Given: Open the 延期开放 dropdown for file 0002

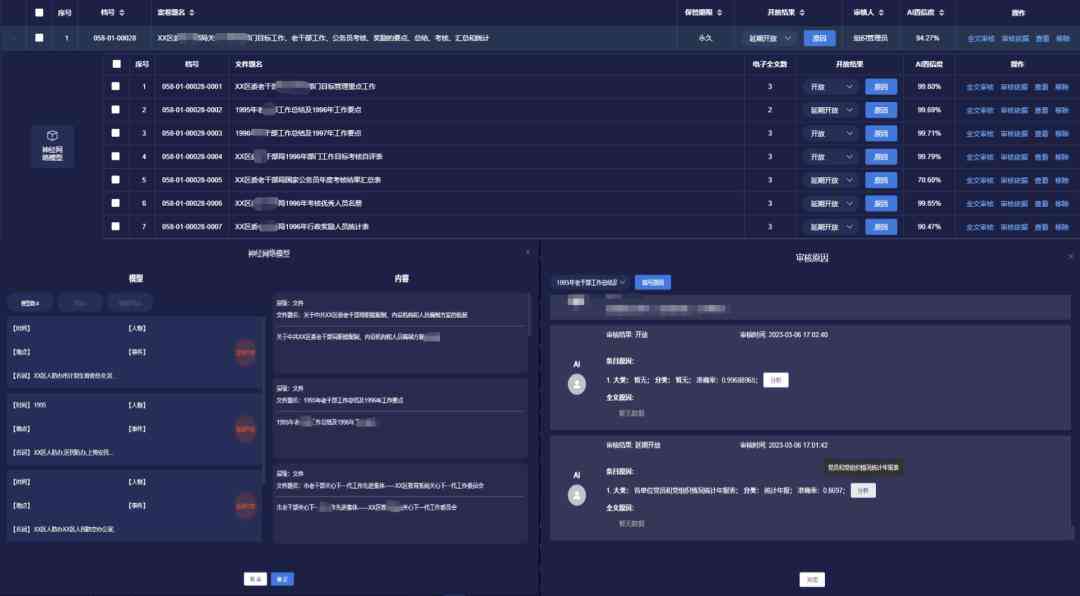Looking at the screenshot, I should (831, 110).
